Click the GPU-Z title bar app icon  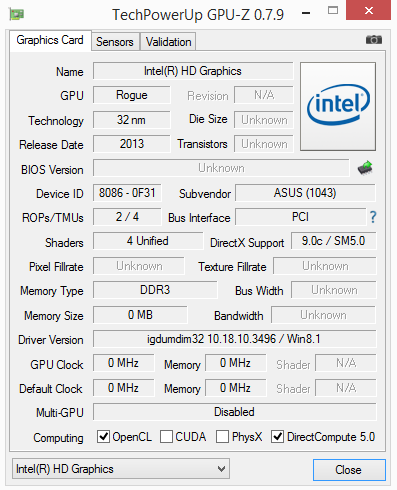click(x=17, y=14)
